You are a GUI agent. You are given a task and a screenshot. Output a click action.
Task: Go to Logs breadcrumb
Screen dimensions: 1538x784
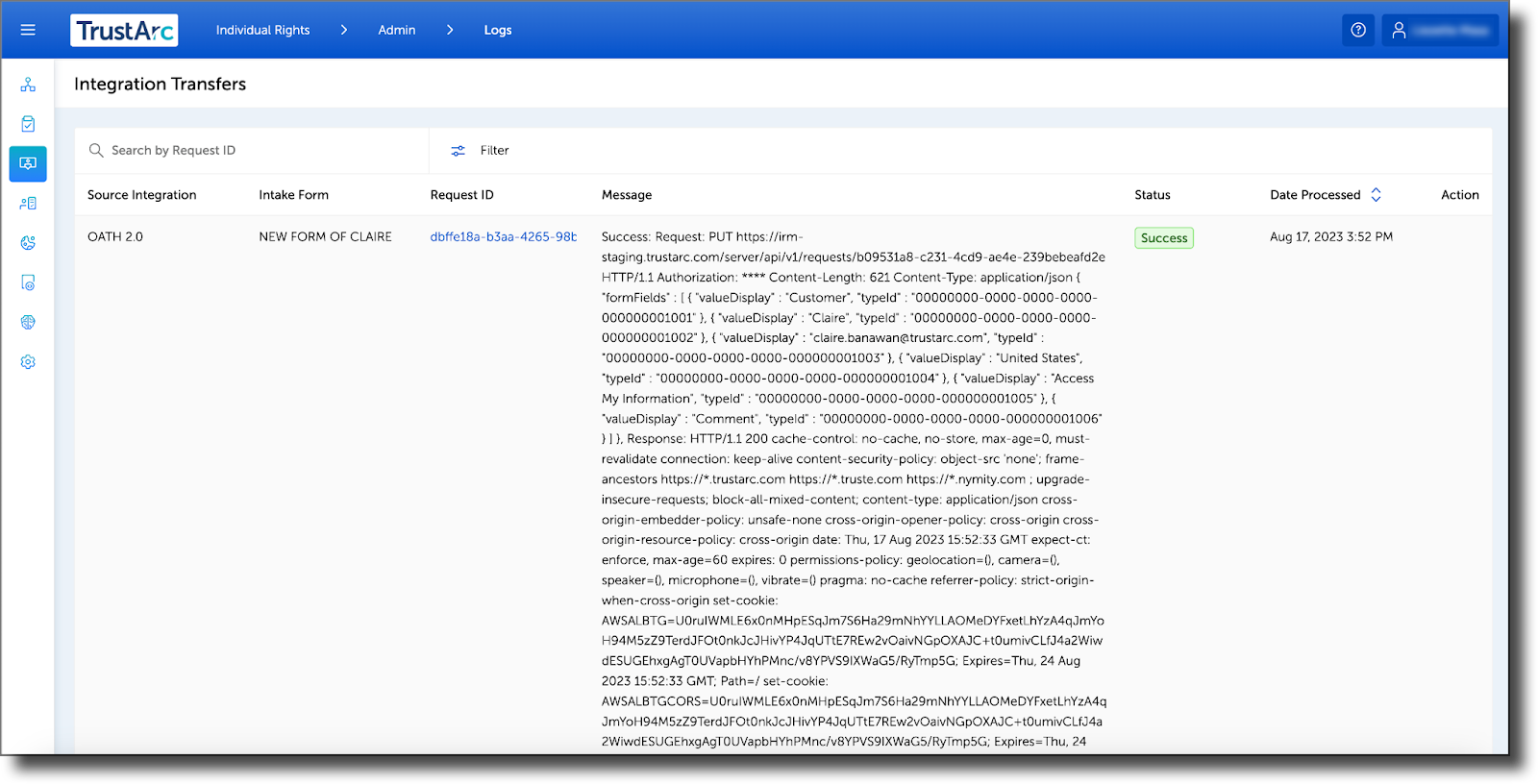point(498,31)
